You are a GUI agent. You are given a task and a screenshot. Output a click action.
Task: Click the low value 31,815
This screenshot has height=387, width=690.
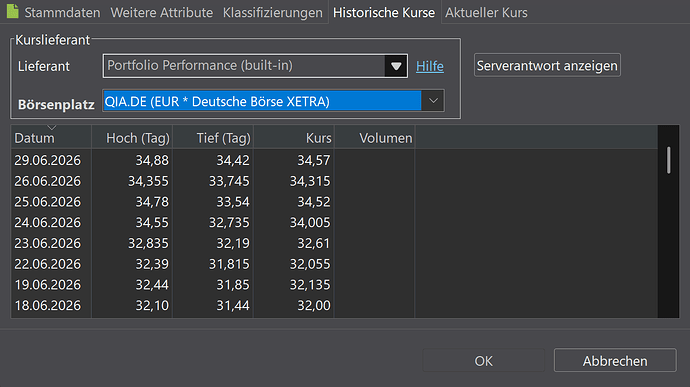click(x=229, y=264)
